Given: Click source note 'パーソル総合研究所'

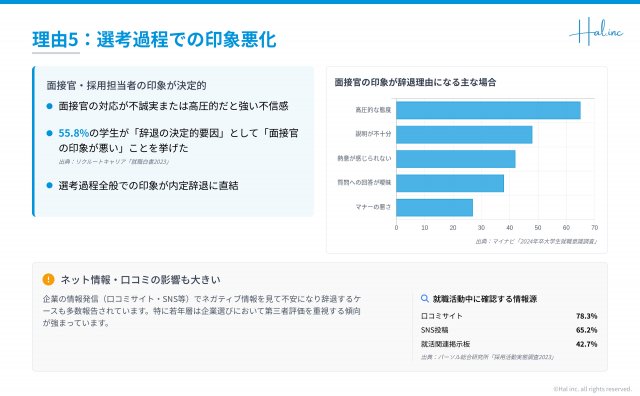Looking at the screenshot, I should coord(487,357).
